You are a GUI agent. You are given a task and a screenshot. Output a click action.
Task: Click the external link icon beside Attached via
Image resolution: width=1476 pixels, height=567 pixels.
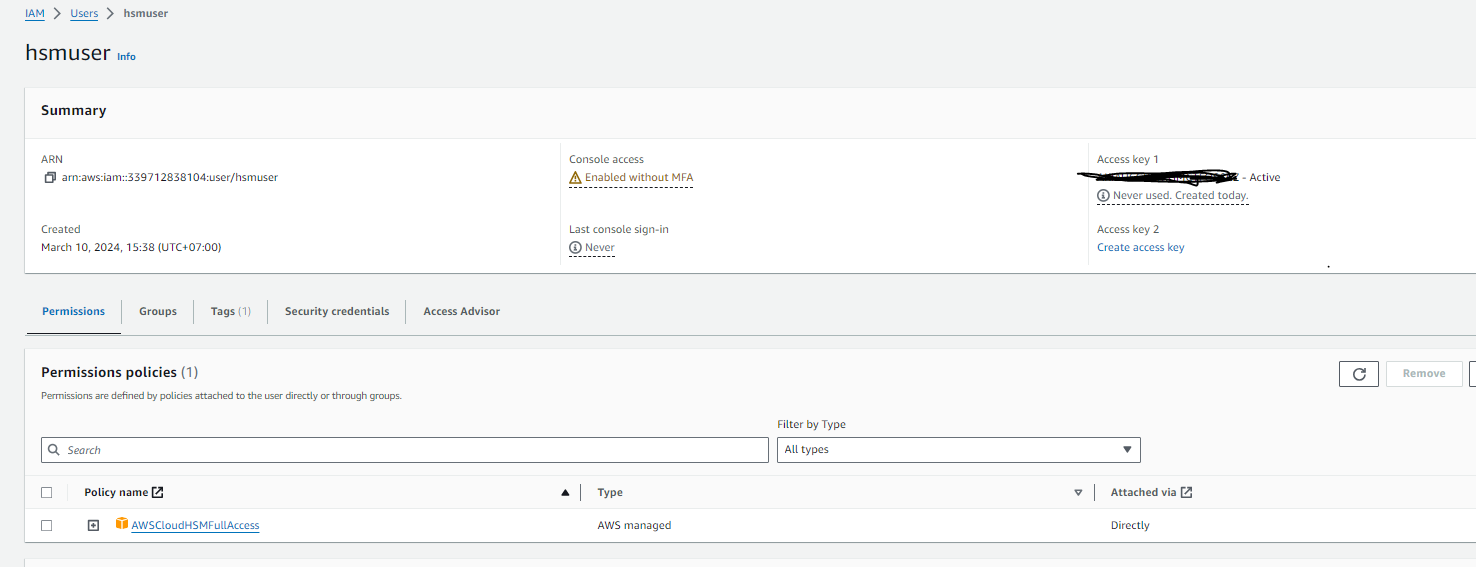pyautogui.click(x=1186, y=492)
